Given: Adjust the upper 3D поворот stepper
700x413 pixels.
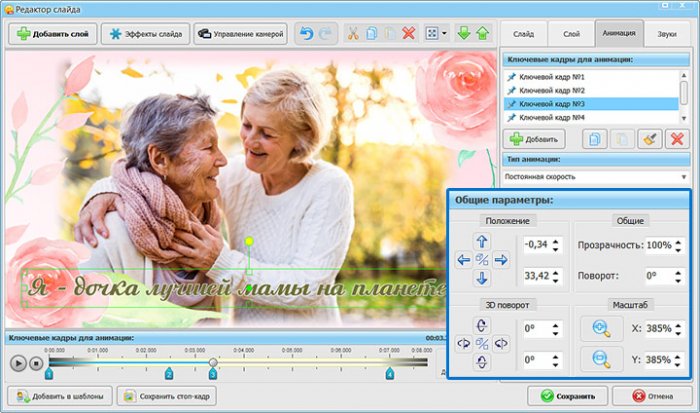Looking at the screenshot, I should (555, 329).
